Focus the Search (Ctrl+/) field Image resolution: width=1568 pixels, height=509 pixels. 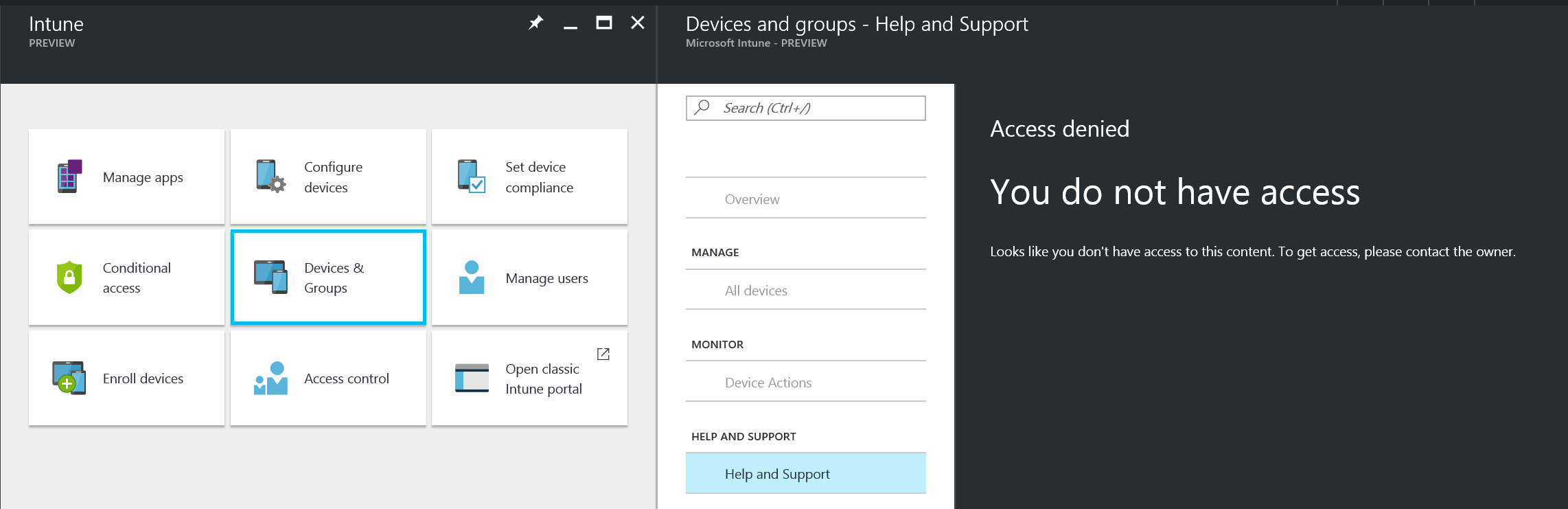click(x=817, y=108)
